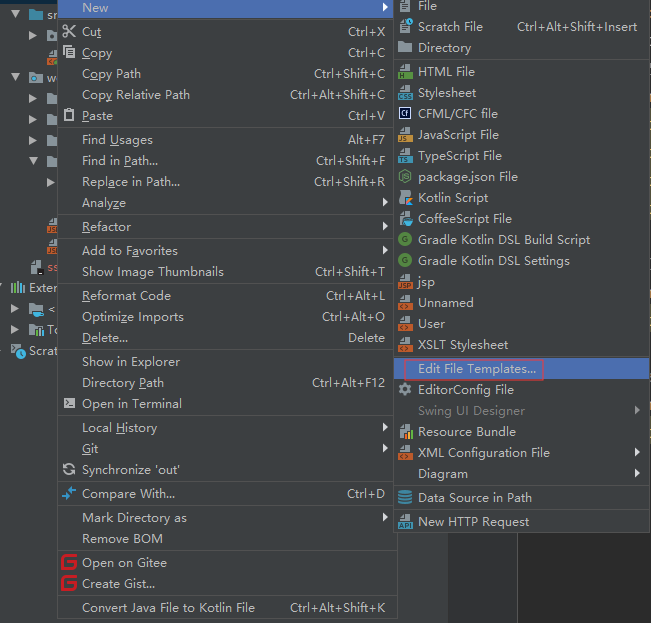Click the Scratch File icon
This screenshot has height=623, width=651.
pos(405,26)
